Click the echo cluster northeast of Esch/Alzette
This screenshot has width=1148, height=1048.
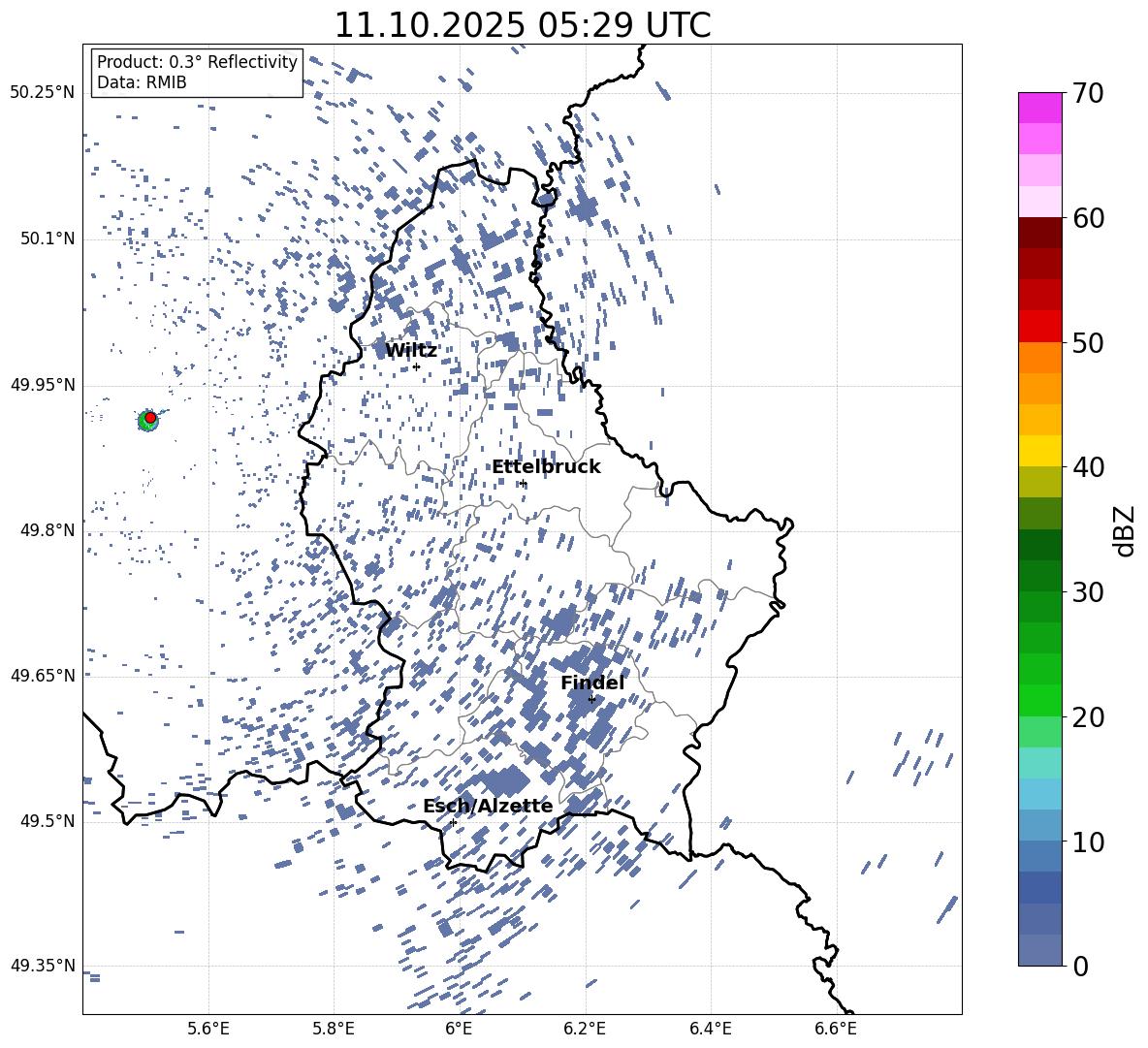coord(504,780)
